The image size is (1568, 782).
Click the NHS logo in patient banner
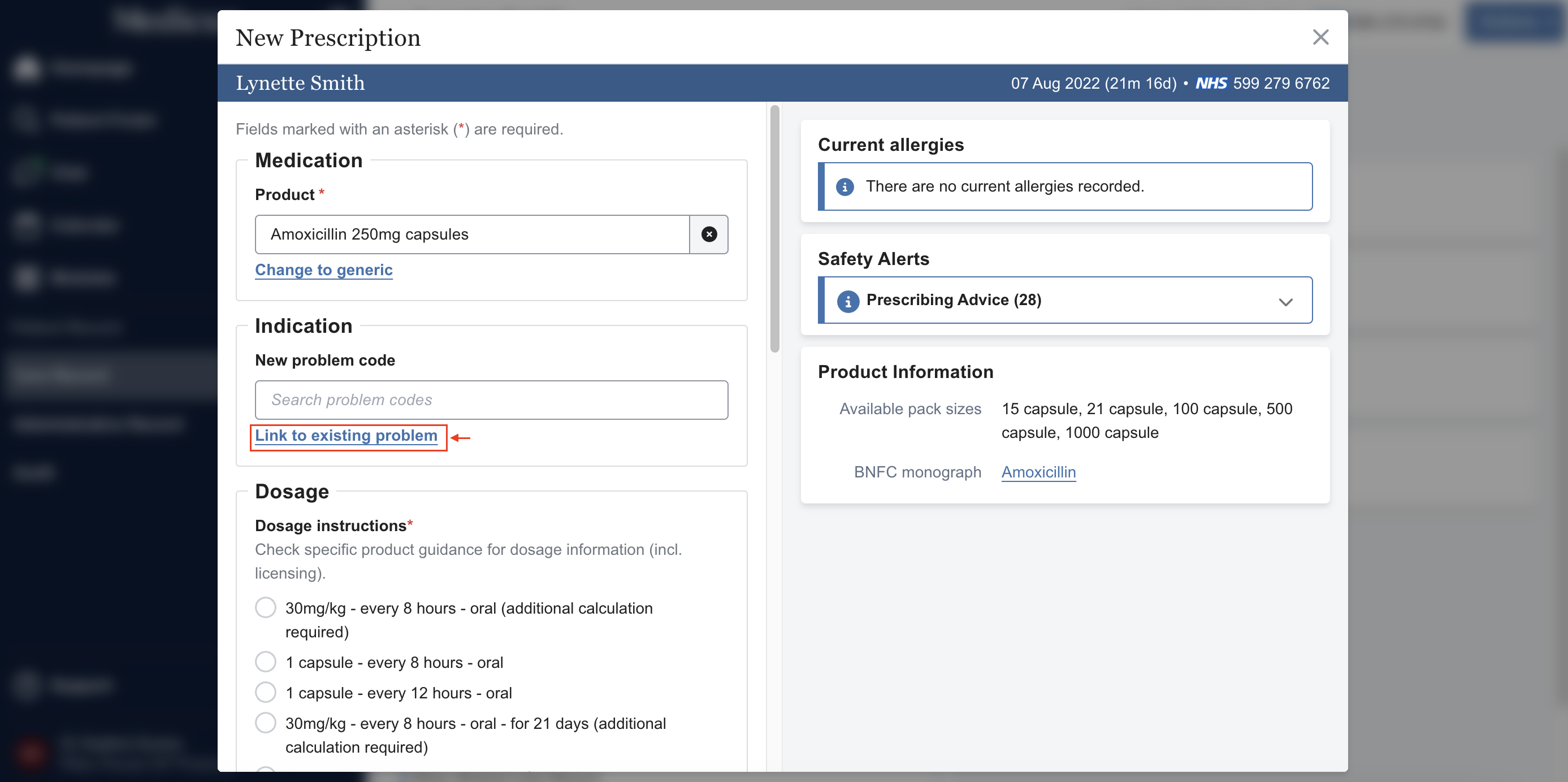coord(1211,84)
